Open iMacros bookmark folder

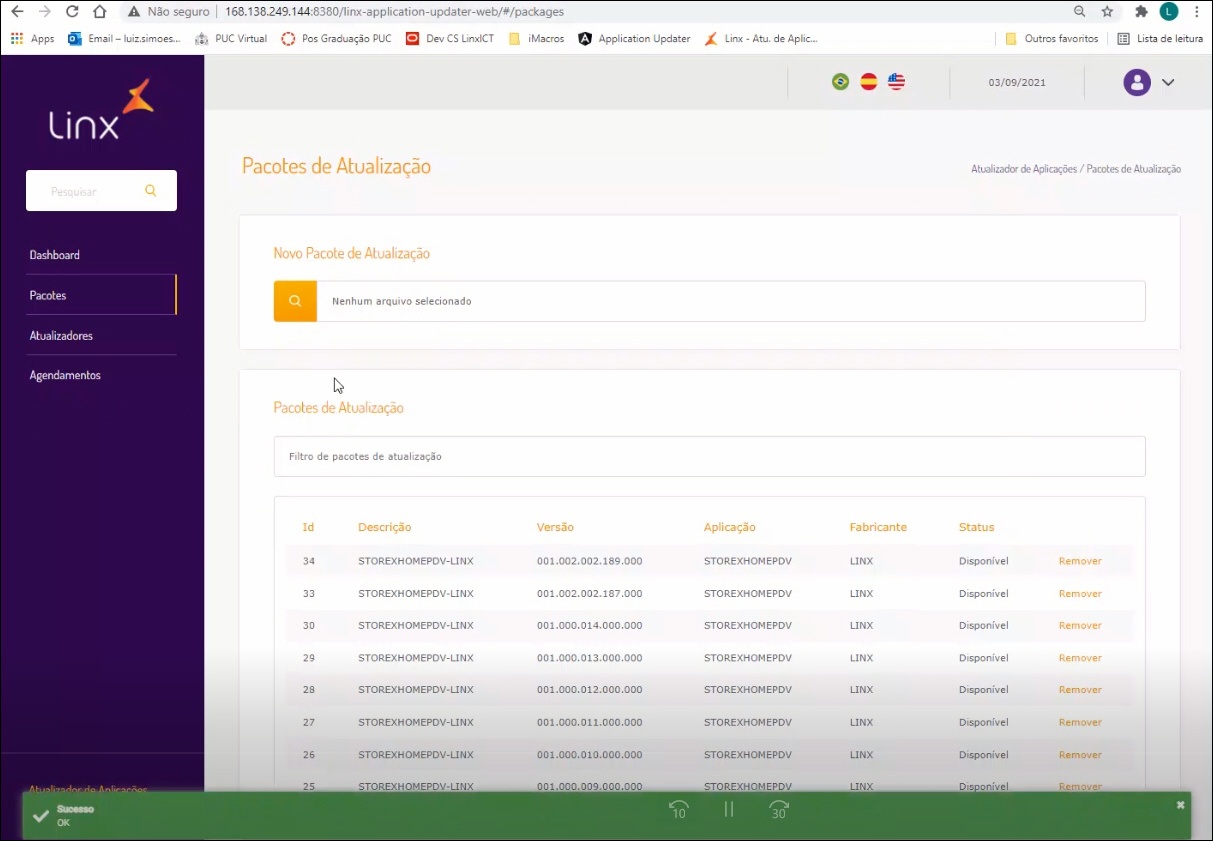(537, 39)
